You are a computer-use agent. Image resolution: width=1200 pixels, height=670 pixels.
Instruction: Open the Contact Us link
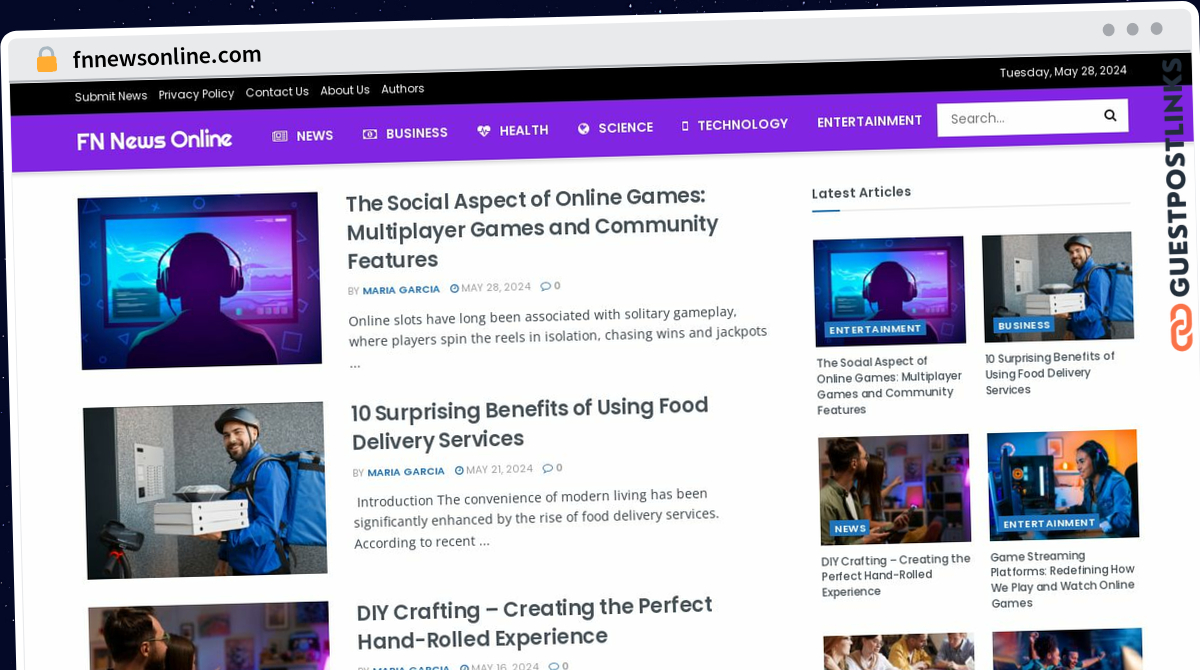[x=277, y=92]
